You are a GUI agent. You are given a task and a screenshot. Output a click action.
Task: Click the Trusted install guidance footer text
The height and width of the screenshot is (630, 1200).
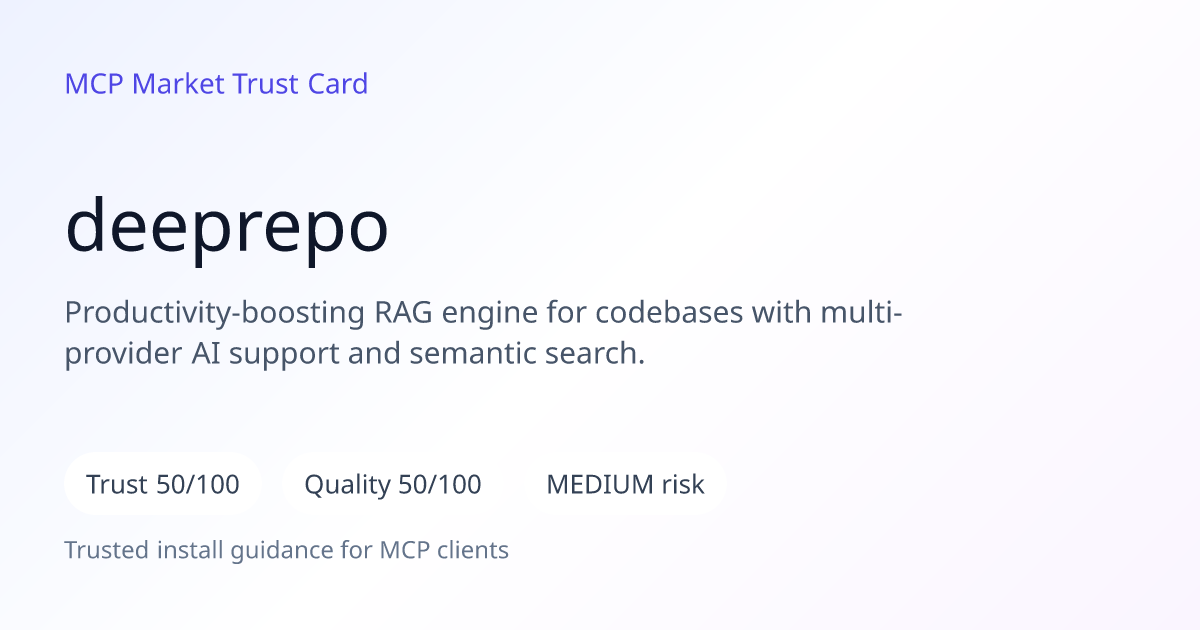[x=287, y=550]
